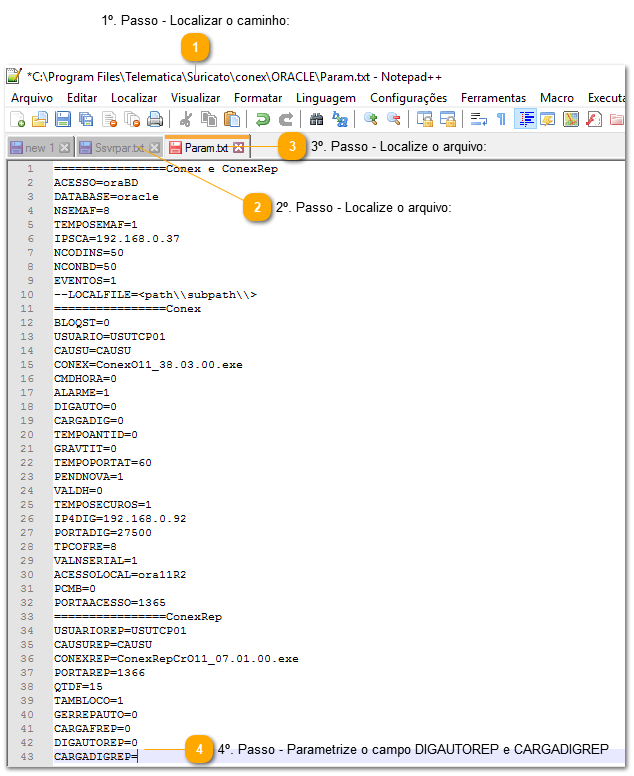Click the Close All documents icon
This screenshot has height=776, width=634.
click(132, 119)
